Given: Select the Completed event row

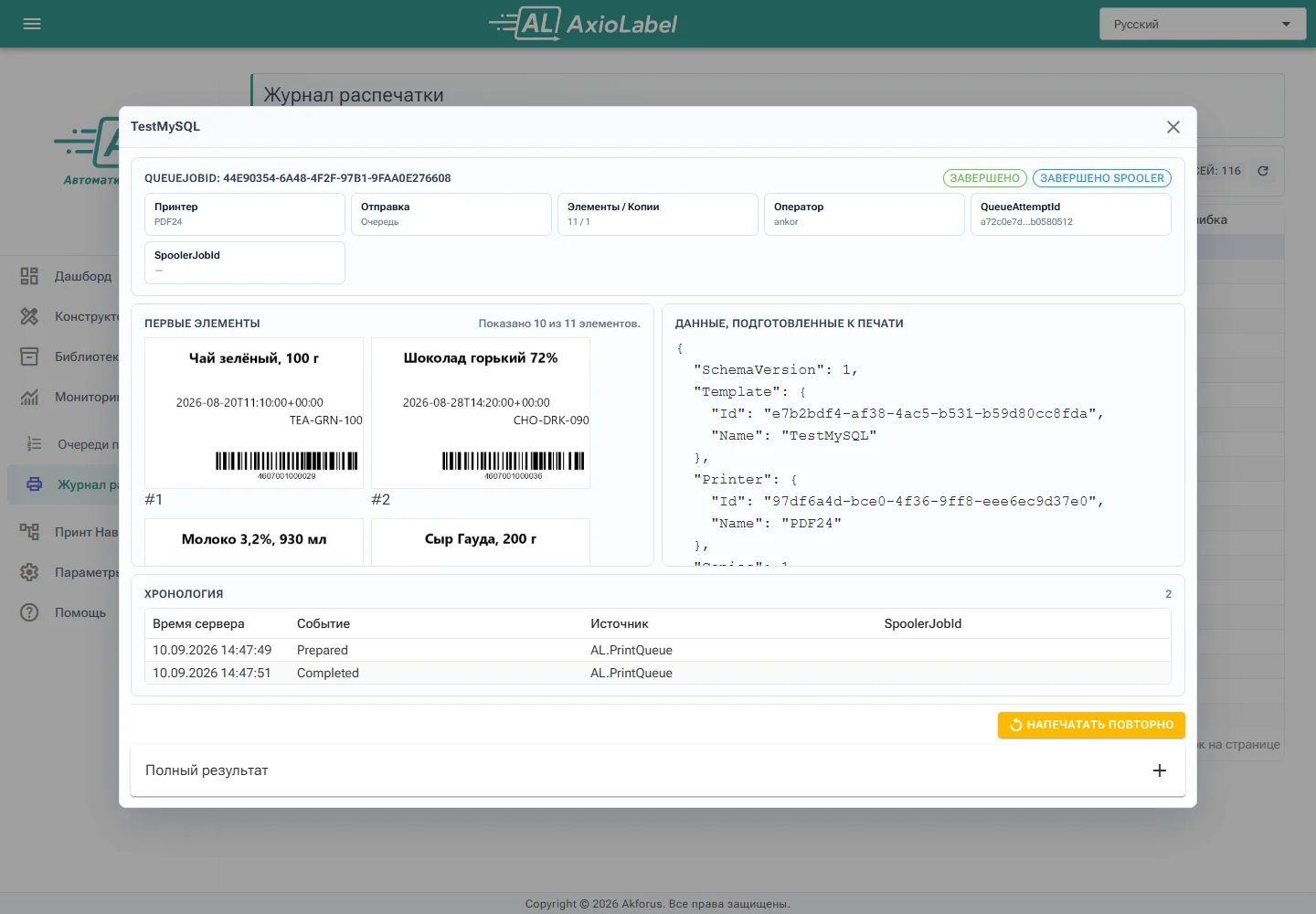Looking at the screenshot, I should (x=658, y=673).
